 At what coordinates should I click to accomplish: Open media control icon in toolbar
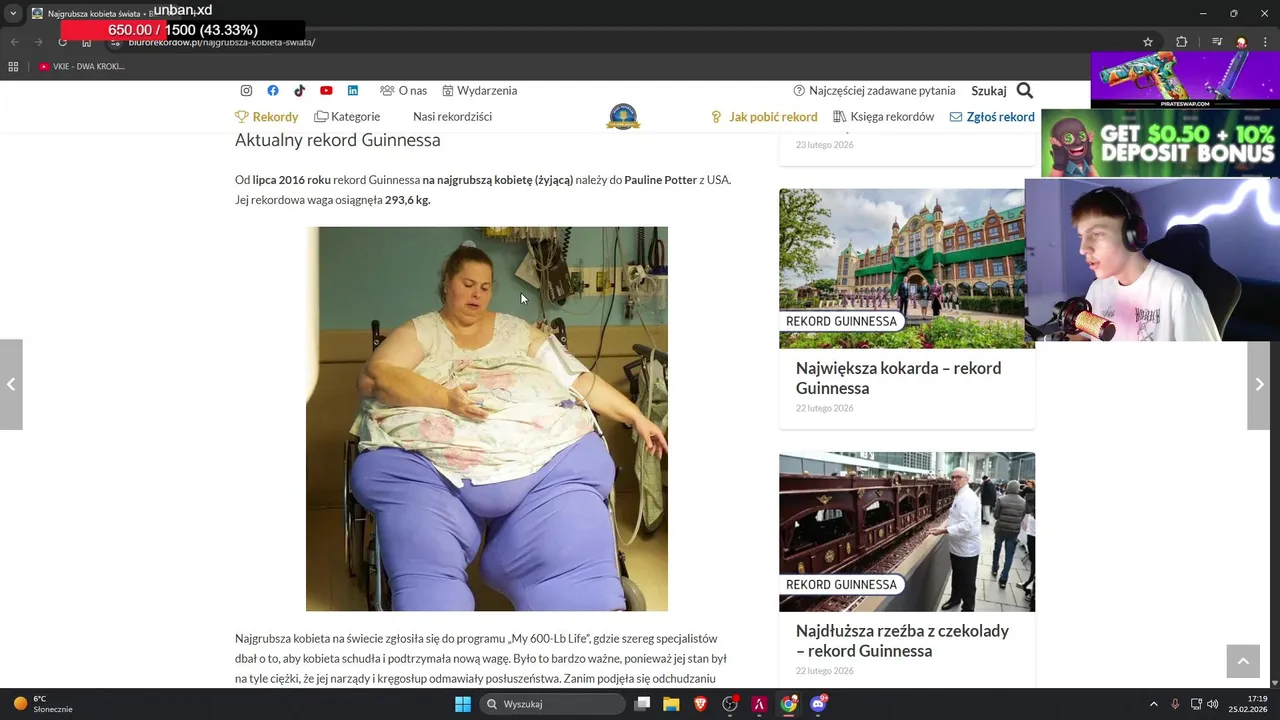point(1217,42)
